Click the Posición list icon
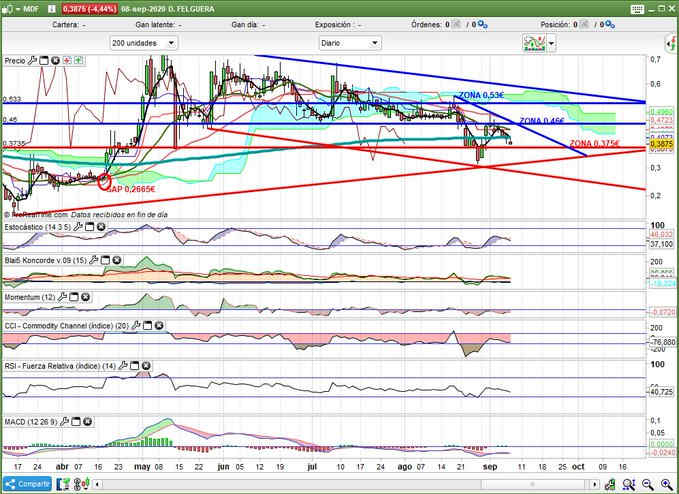The height and width of the screenshot is (494, 679). pyautogui.click(x=584, y=25)
